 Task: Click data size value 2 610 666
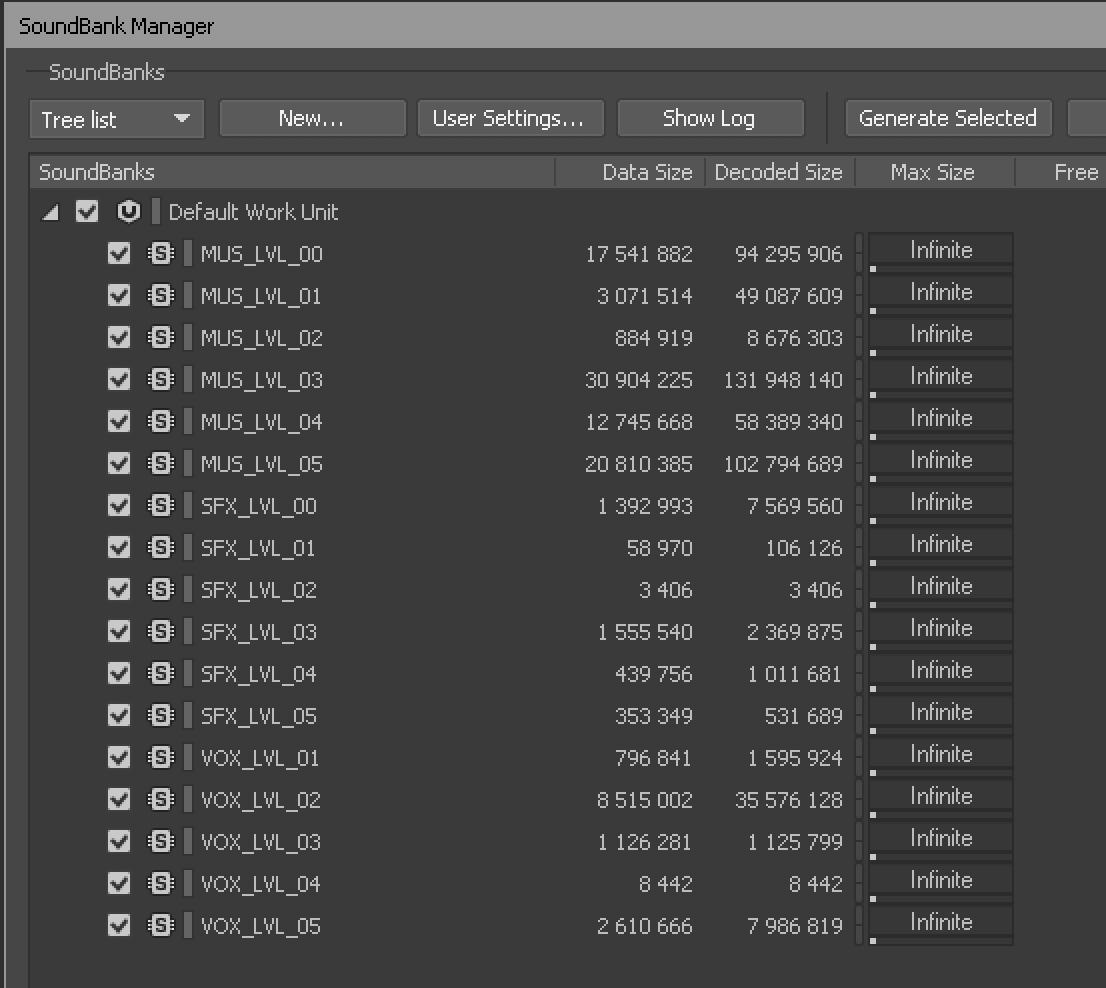click(x=644, y=926)
